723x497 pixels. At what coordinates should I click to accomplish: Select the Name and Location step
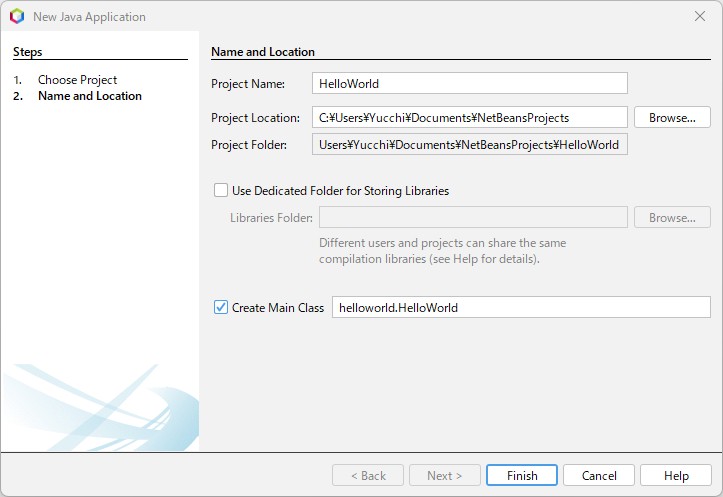click(89, 96)
